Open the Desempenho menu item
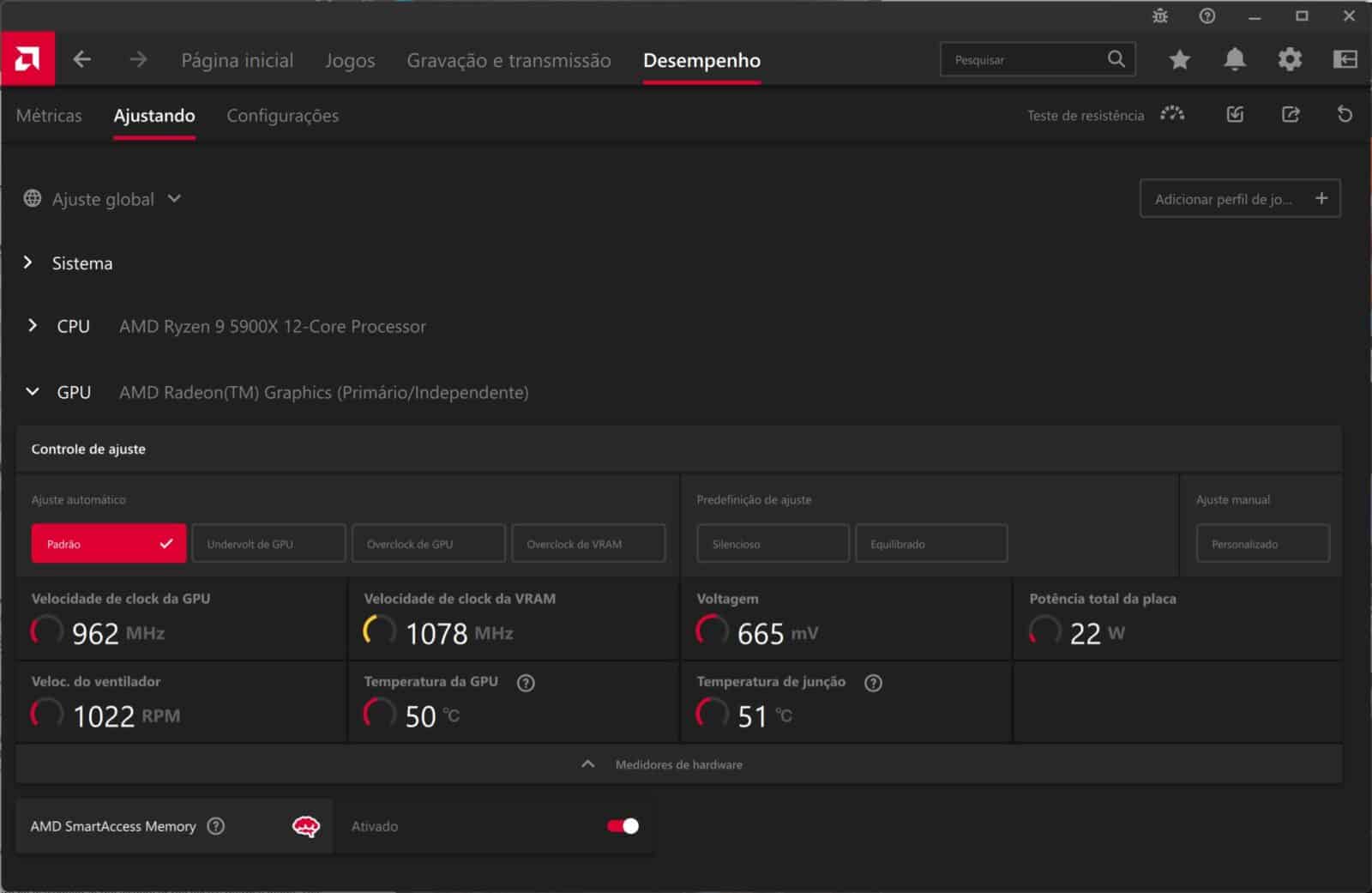 701,60
